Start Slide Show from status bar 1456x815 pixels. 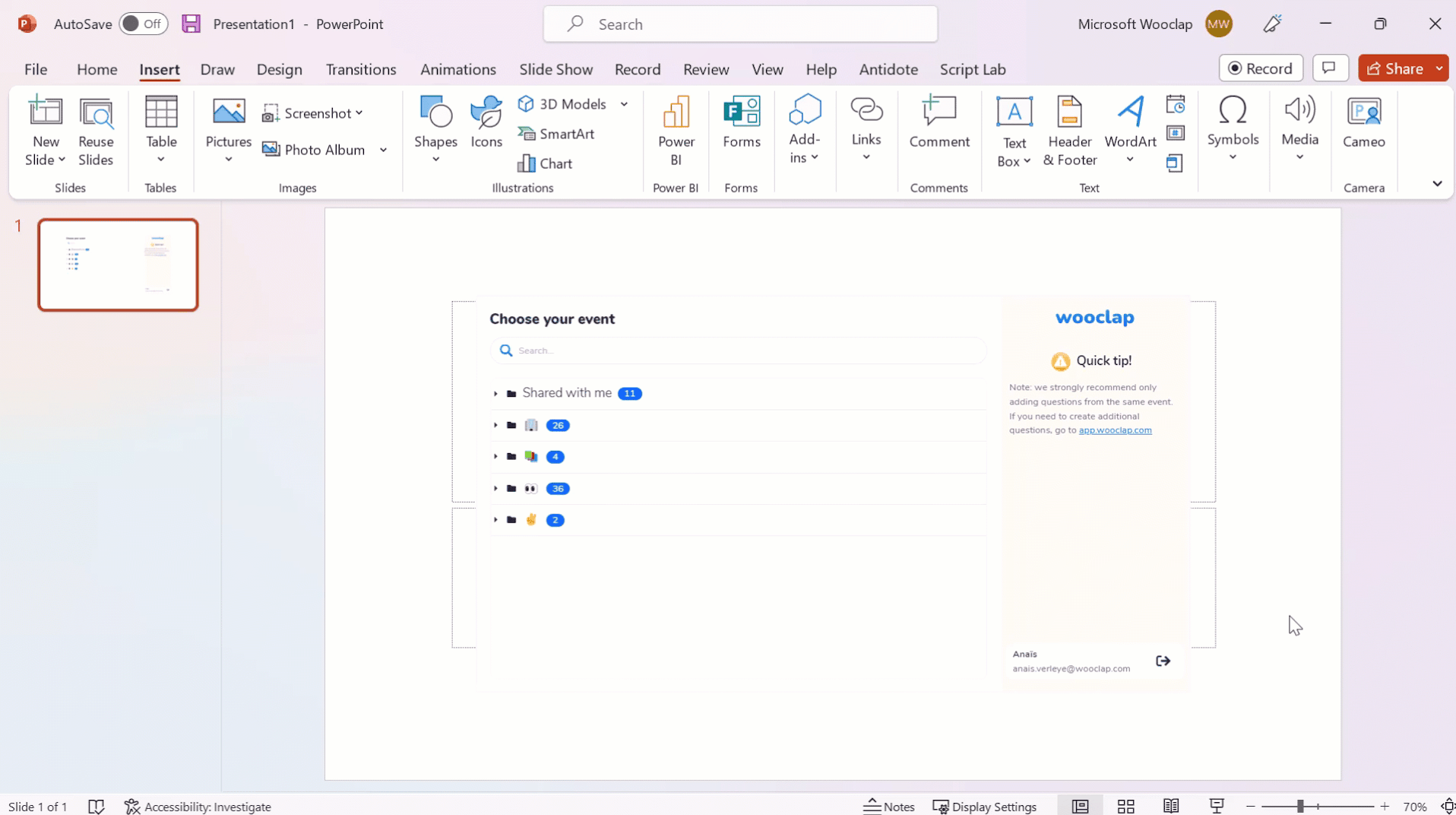point(1217,806)
